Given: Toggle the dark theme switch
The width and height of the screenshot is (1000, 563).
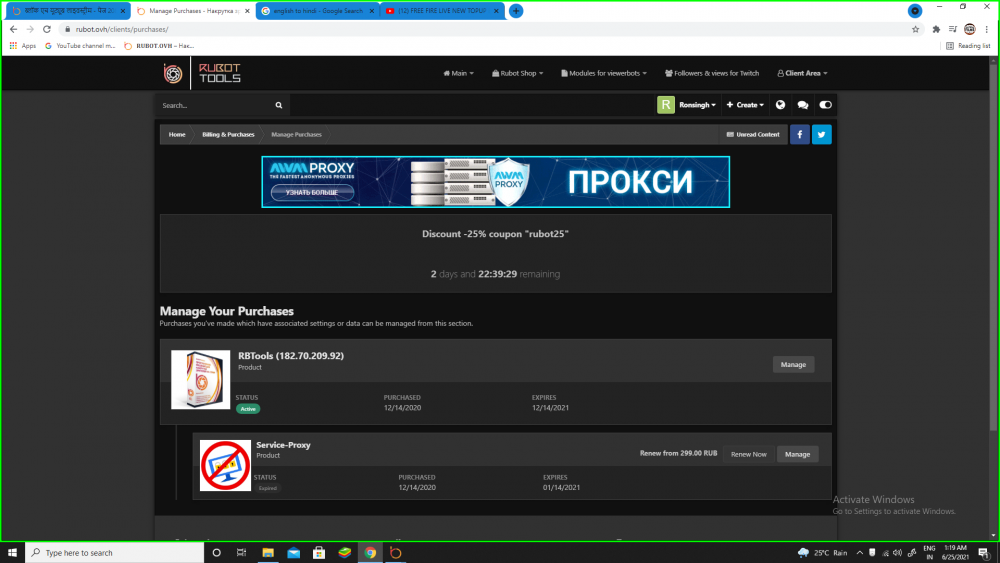Looking at the screenshot, I should (825, 105).
